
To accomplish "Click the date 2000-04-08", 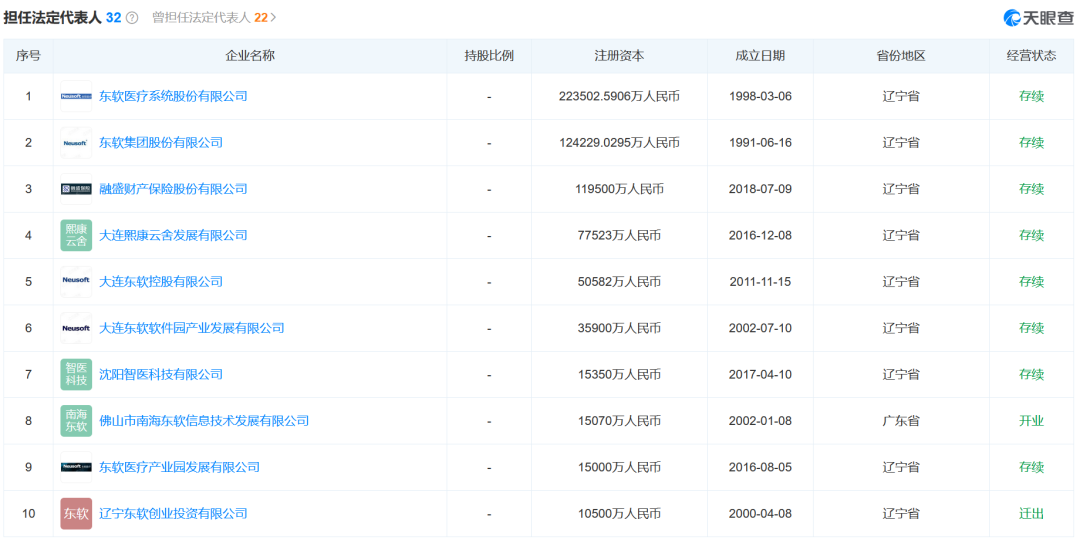I will (760, 513).
